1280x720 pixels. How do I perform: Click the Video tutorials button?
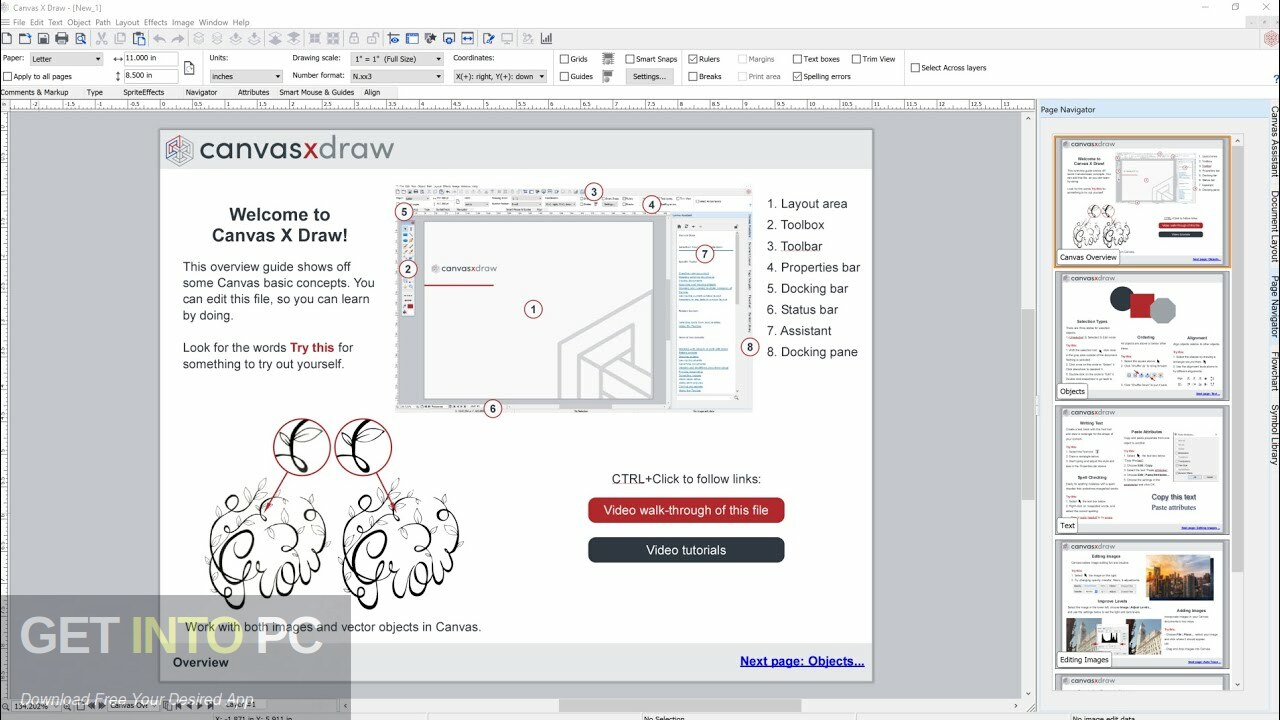click(x=686, y=550)
